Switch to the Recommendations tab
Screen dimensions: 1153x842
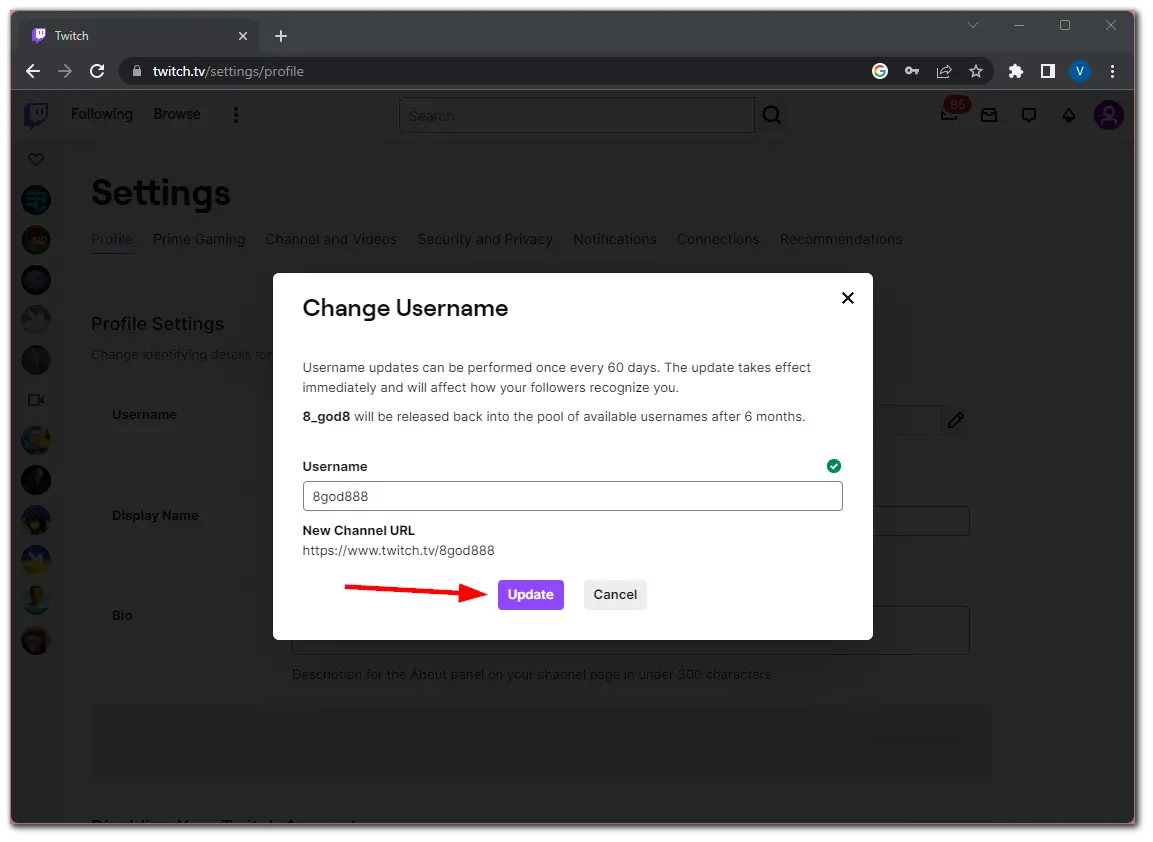click(840, 239)
